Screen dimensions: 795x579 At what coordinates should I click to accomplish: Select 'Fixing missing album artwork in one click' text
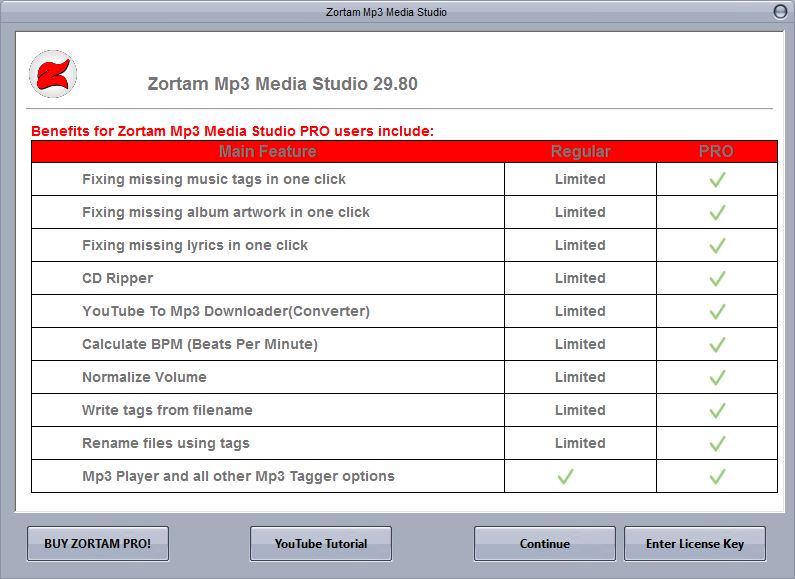tap(226, 212)
